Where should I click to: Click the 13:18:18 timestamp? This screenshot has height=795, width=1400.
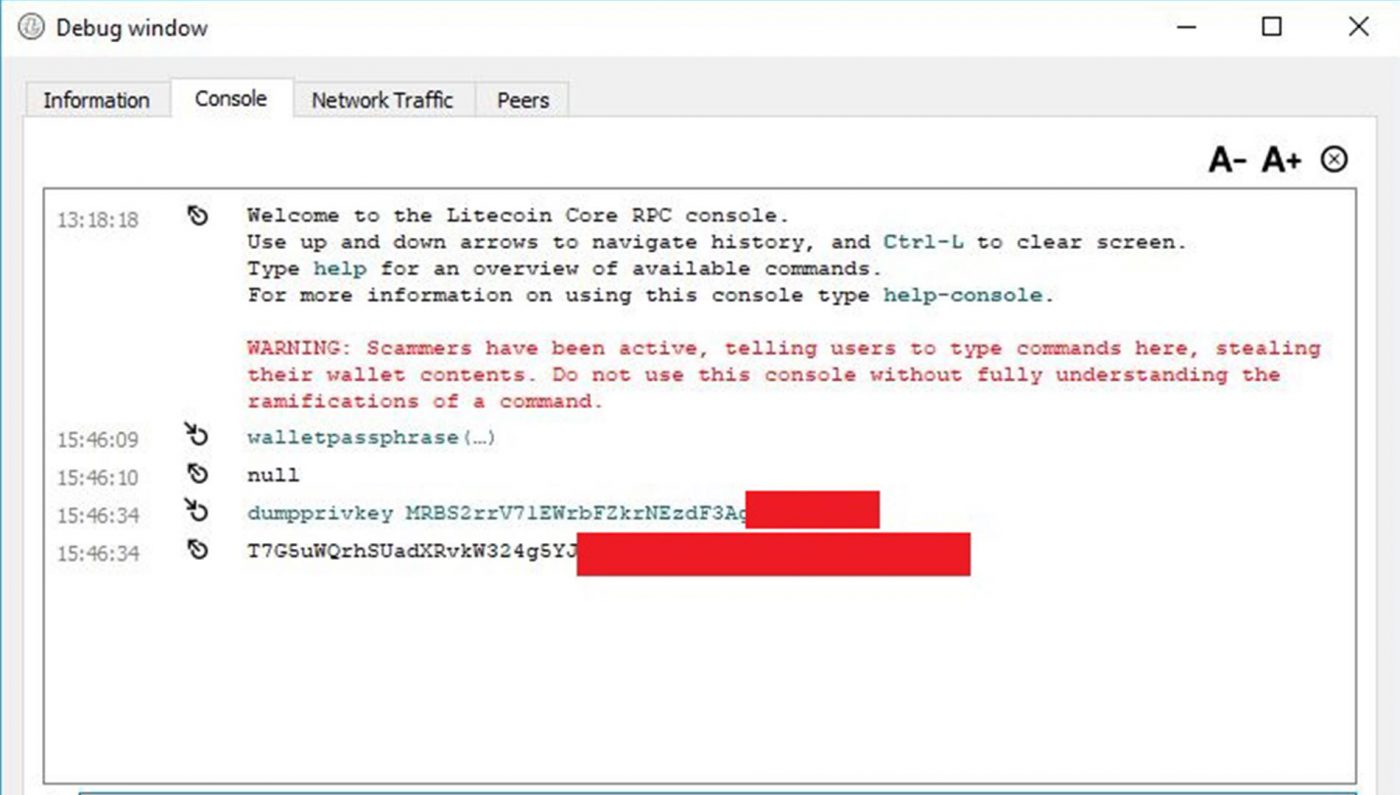tap(97, 220)
